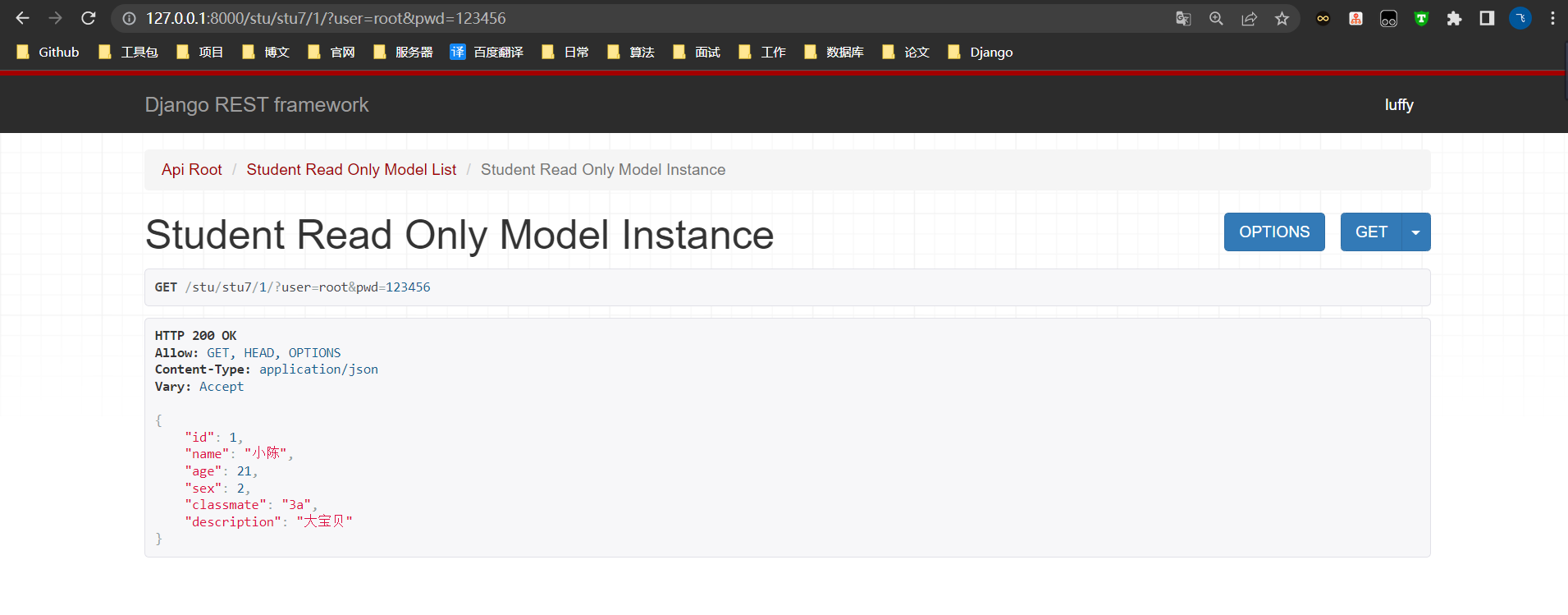Expand the GET format dropdown caret
The width and height of the screenshot is (1568, 615).
pyautogui.click(x=1416, y=232)
